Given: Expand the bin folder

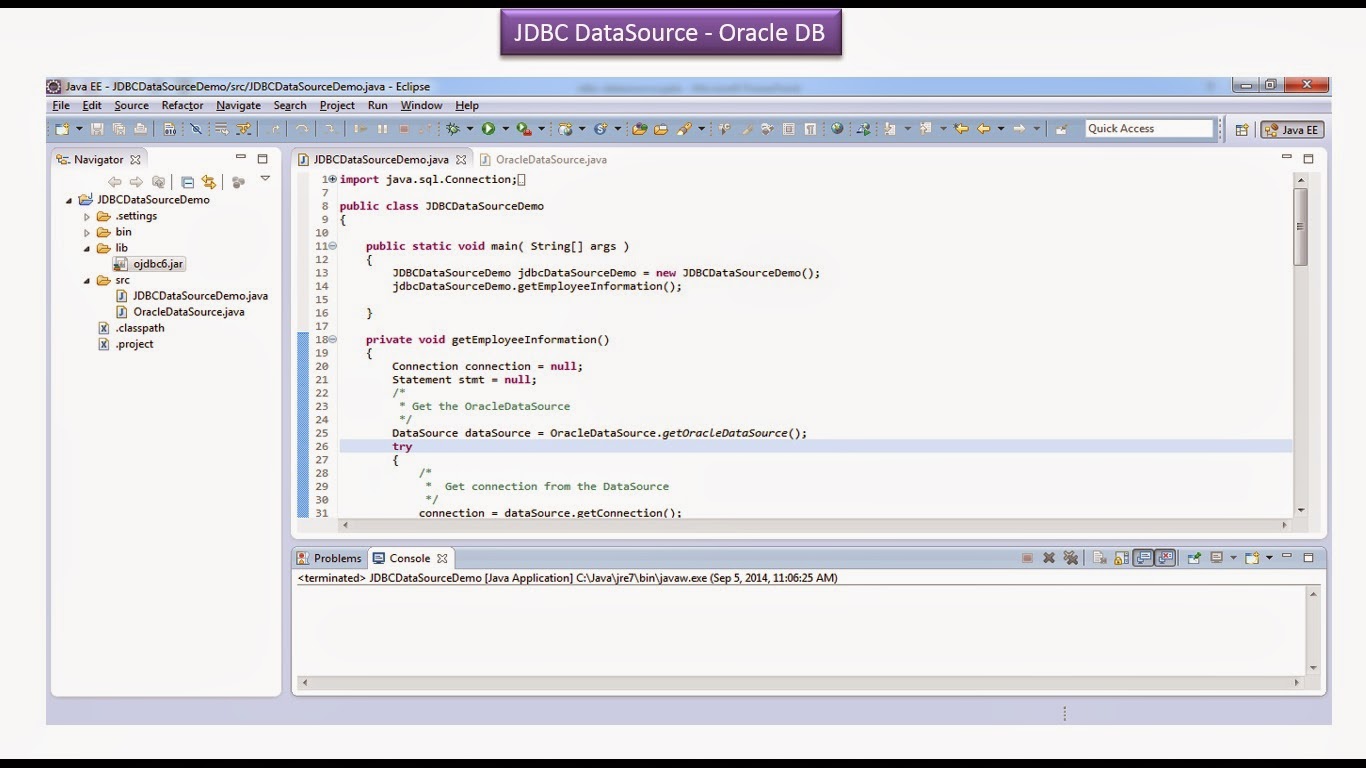Looking at the screenshot, I should (x=87, y=232).
